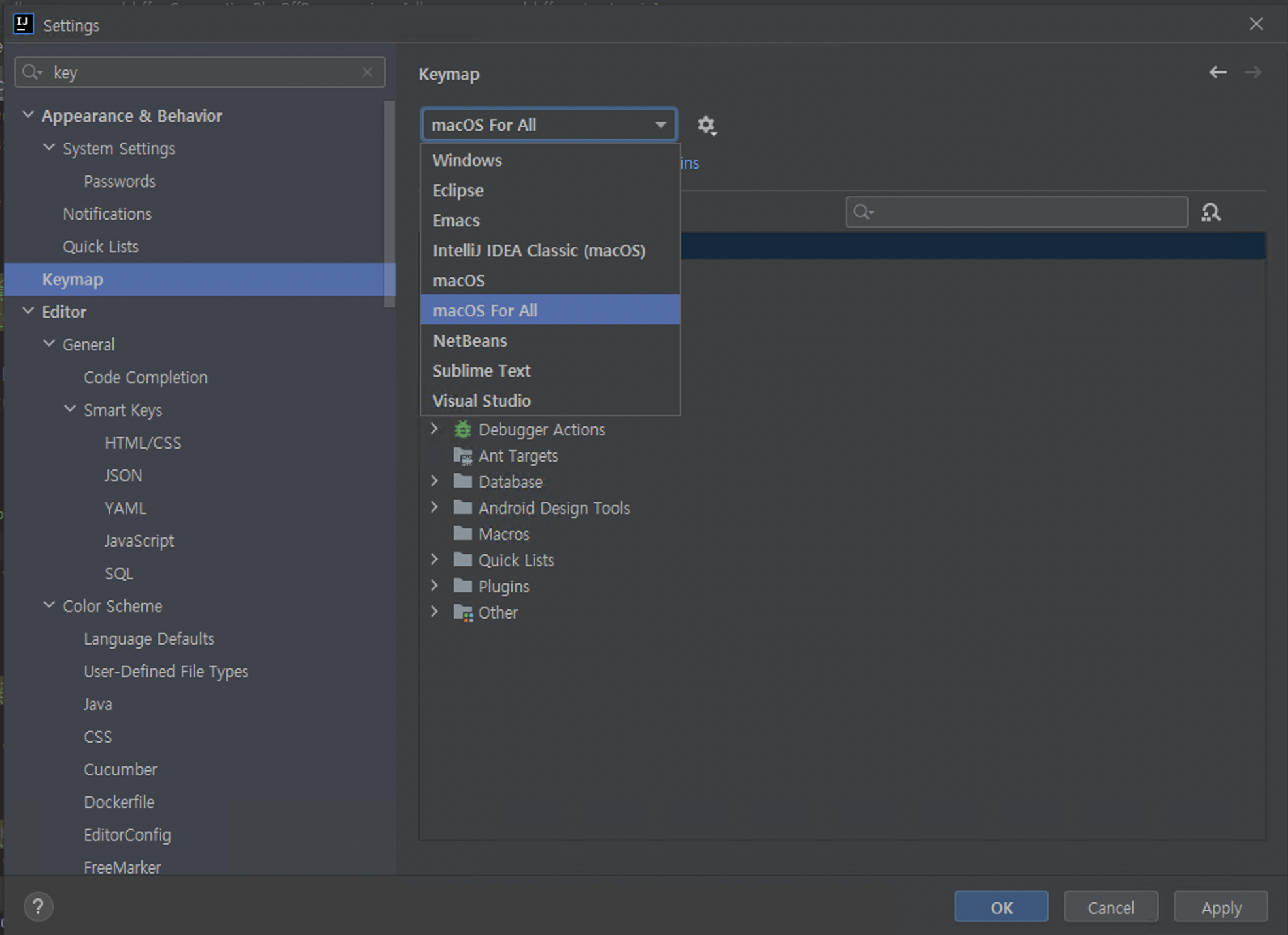The height and width of the screenshot is (935, 1288).
Task: Select the Ant Targets folder icon
Action: 463,456
